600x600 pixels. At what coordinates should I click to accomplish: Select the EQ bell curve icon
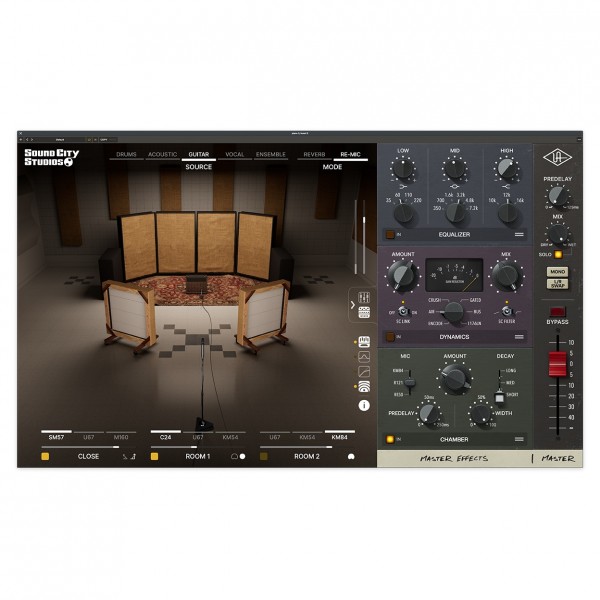point(364,357)
